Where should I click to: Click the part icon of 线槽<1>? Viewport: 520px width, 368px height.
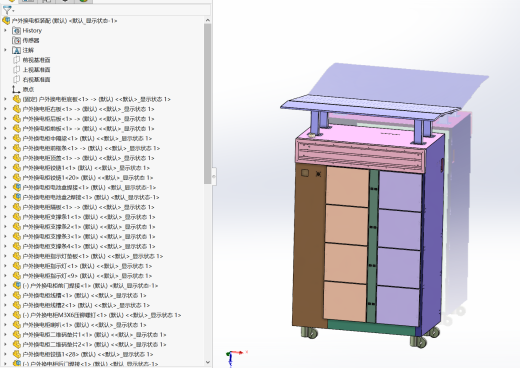[x=17, y=295]
